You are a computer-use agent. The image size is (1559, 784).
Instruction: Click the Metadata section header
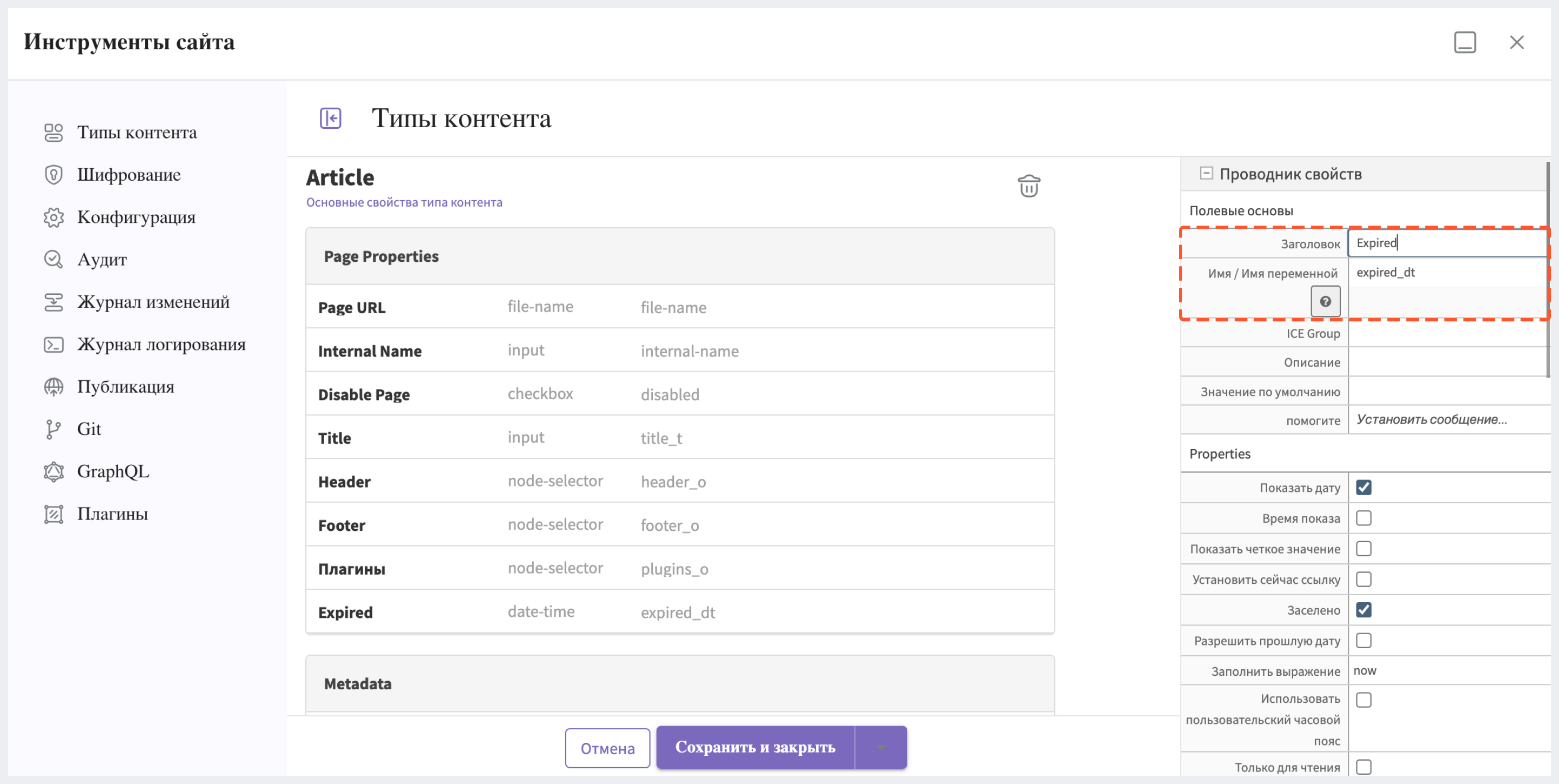680,684
